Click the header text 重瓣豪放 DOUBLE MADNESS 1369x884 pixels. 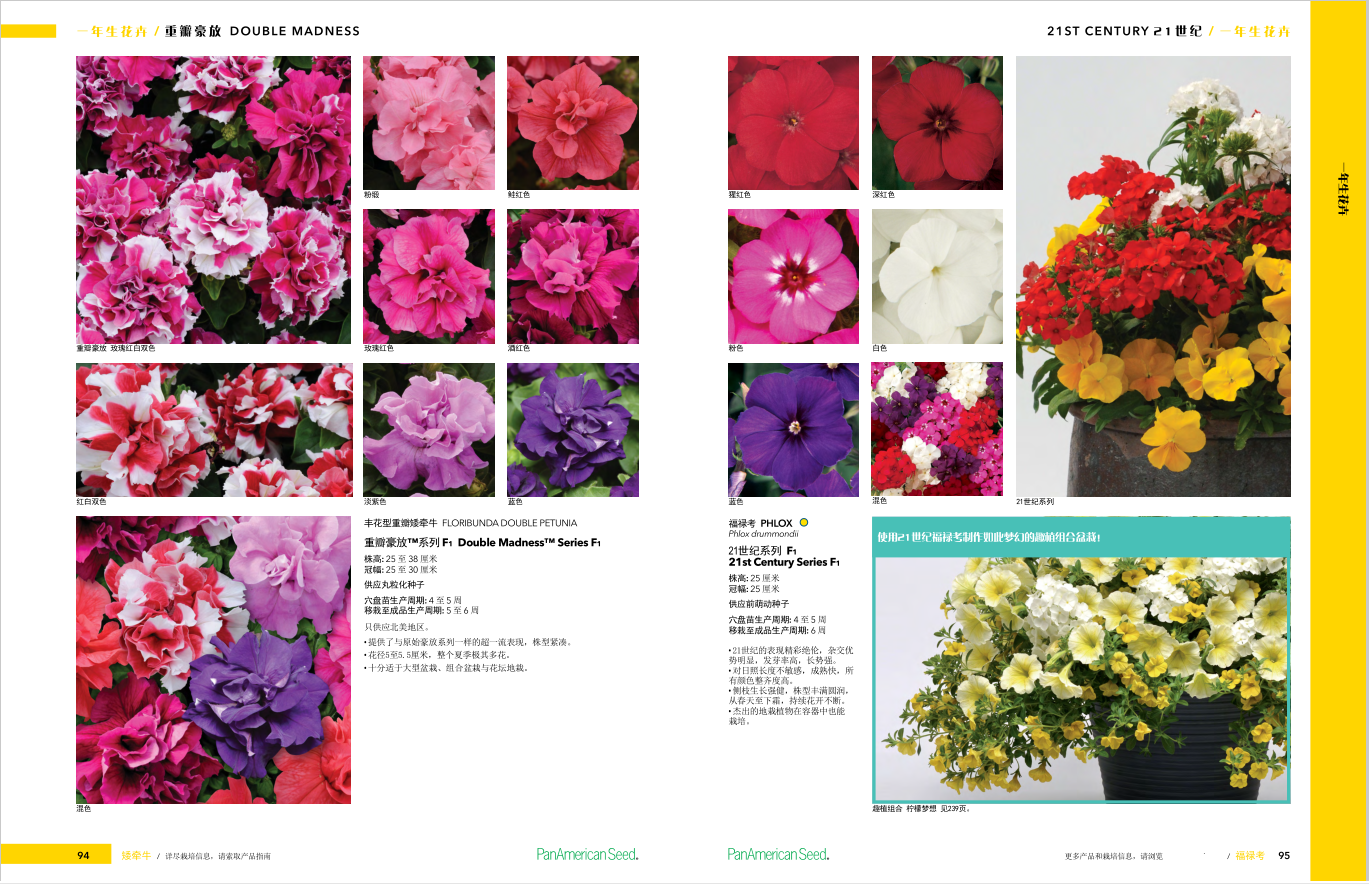coord(262,31)
